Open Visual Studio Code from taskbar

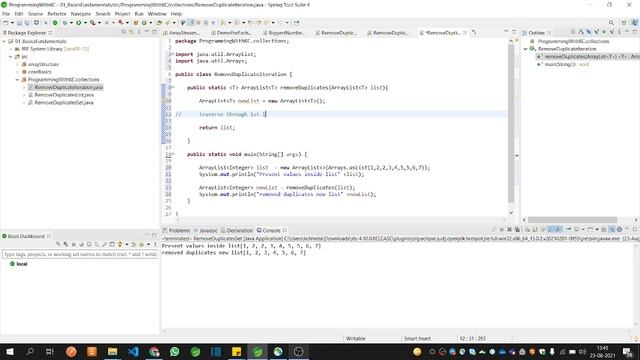[x=133, y=351]
